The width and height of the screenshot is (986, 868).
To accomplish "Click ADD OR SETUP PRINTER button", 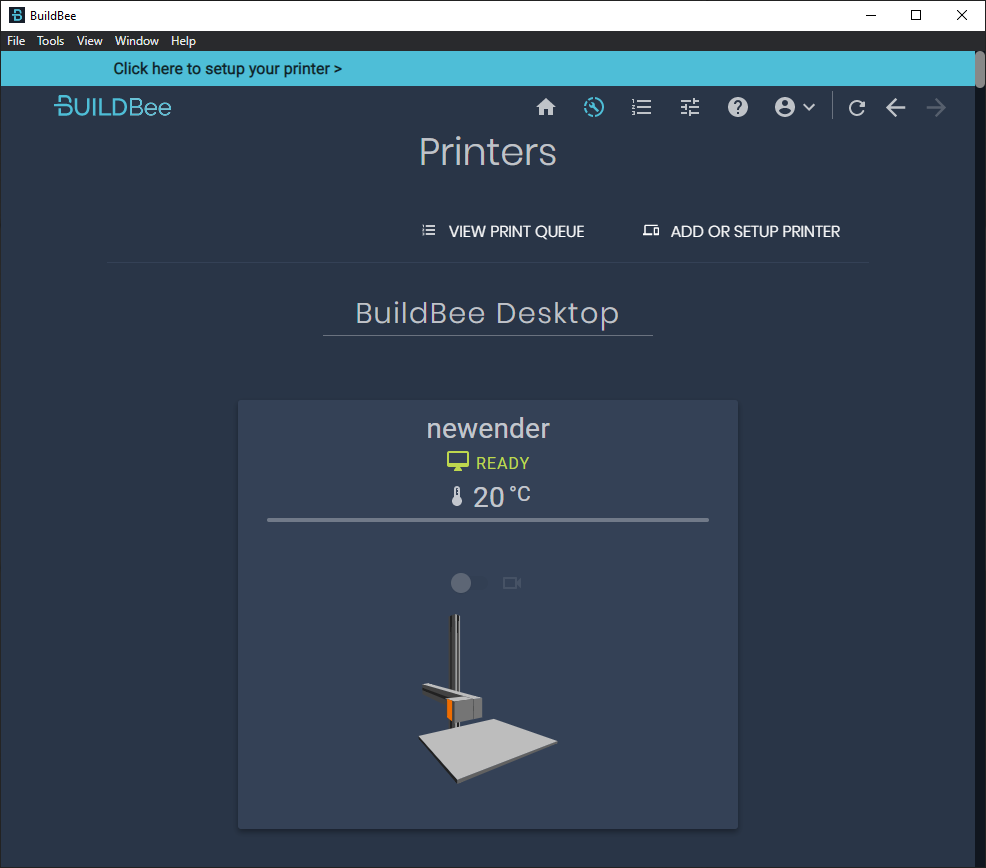I will (741, 231).
